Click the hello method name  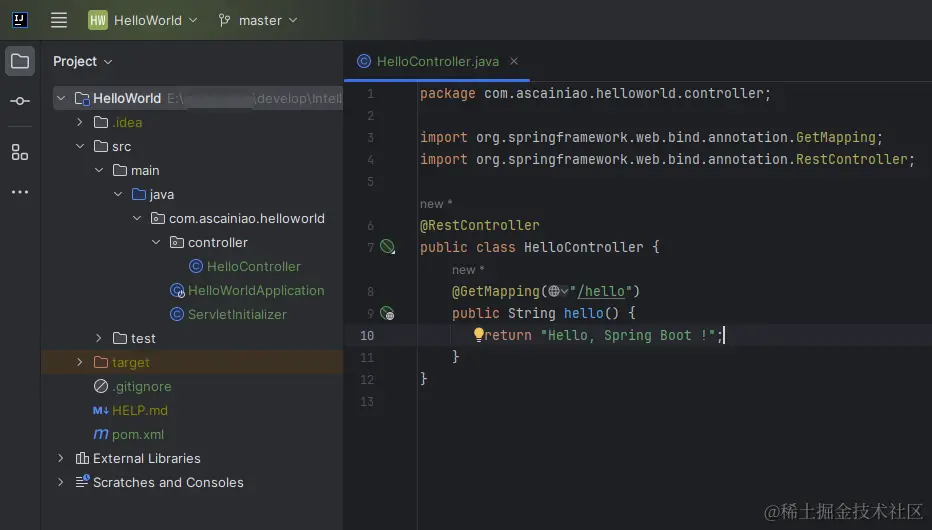(x=583, y=313)
